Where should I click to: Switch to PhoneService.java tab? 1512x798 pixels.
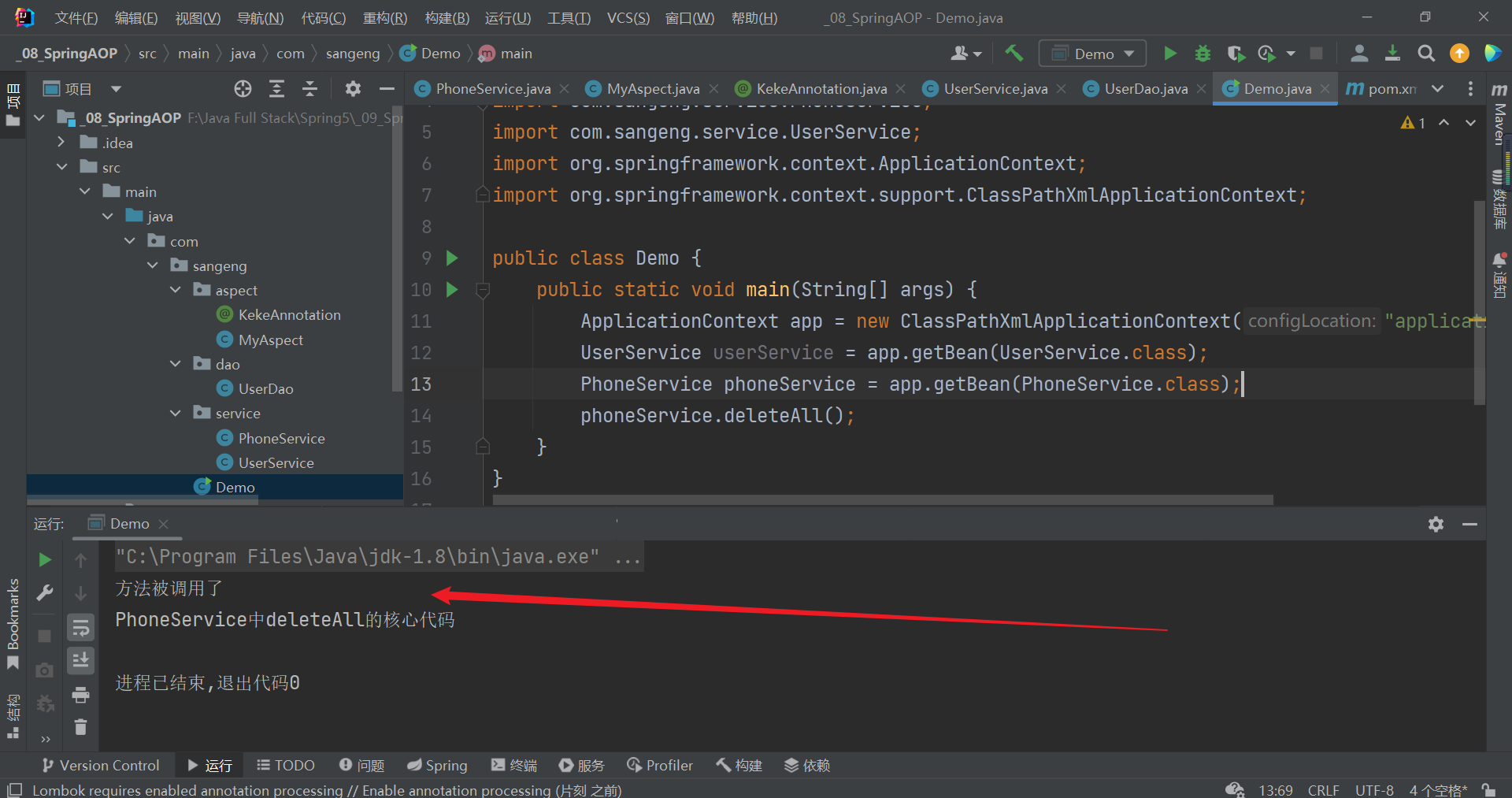coord(493,89)
